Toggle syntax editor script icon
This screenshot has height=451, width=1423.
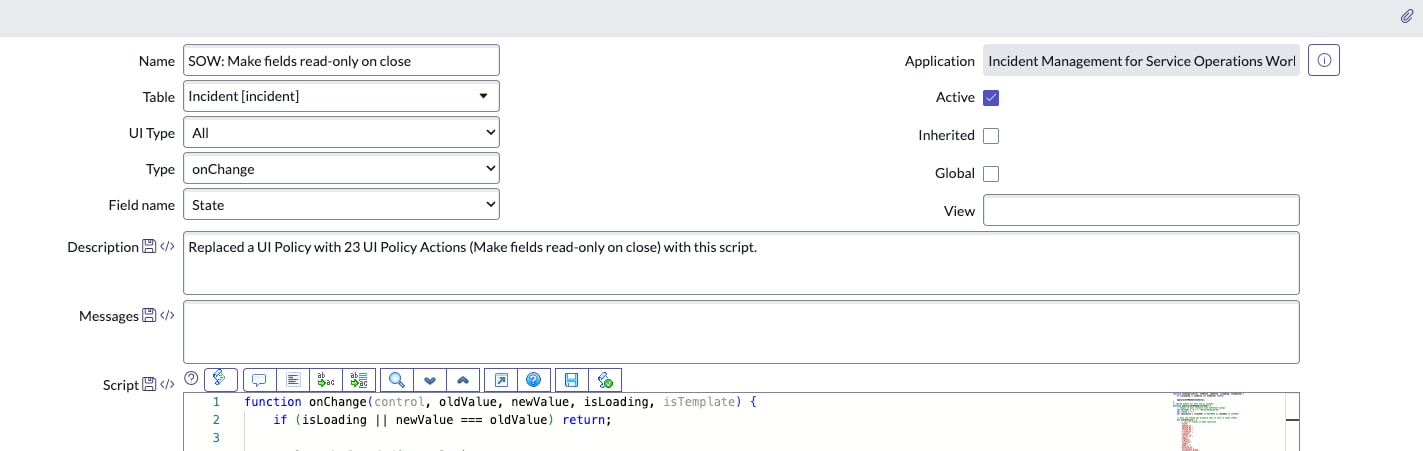pos(221,379)
